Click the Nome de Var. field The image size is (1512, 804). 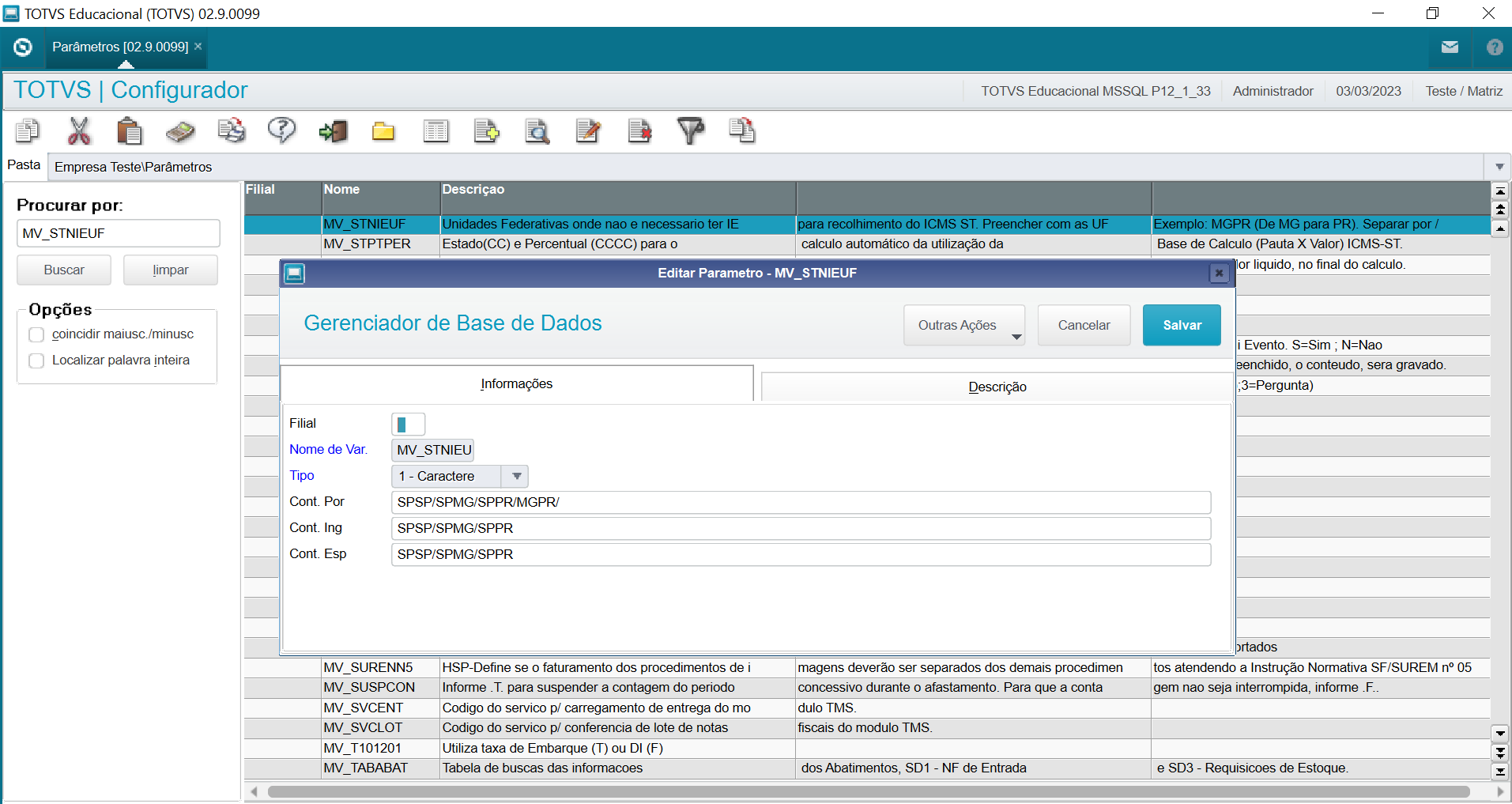(432, 450)
